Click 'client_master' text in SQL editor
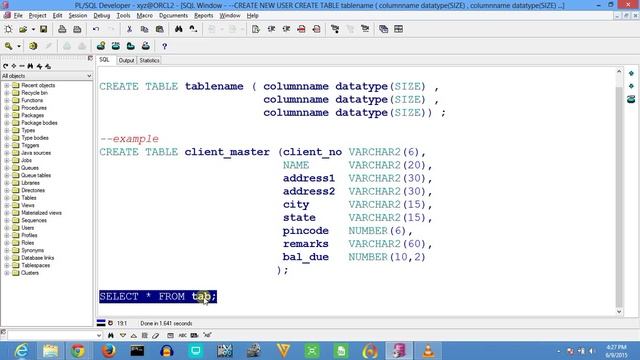 227,152
